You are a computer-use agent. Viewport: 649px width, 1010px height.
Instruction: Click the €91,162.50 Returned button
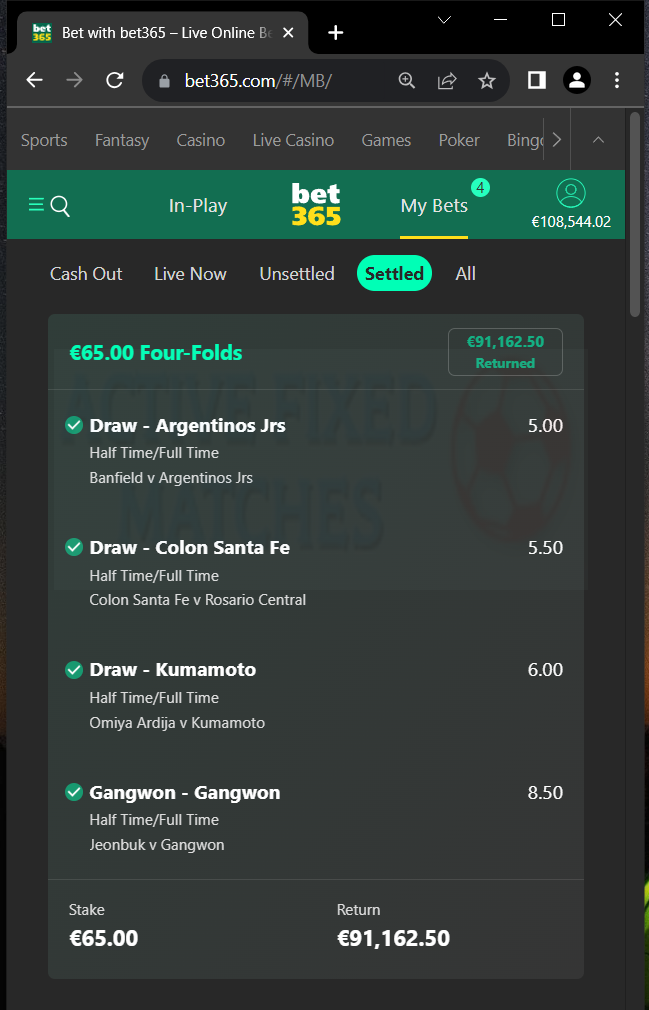click(505, 352)
